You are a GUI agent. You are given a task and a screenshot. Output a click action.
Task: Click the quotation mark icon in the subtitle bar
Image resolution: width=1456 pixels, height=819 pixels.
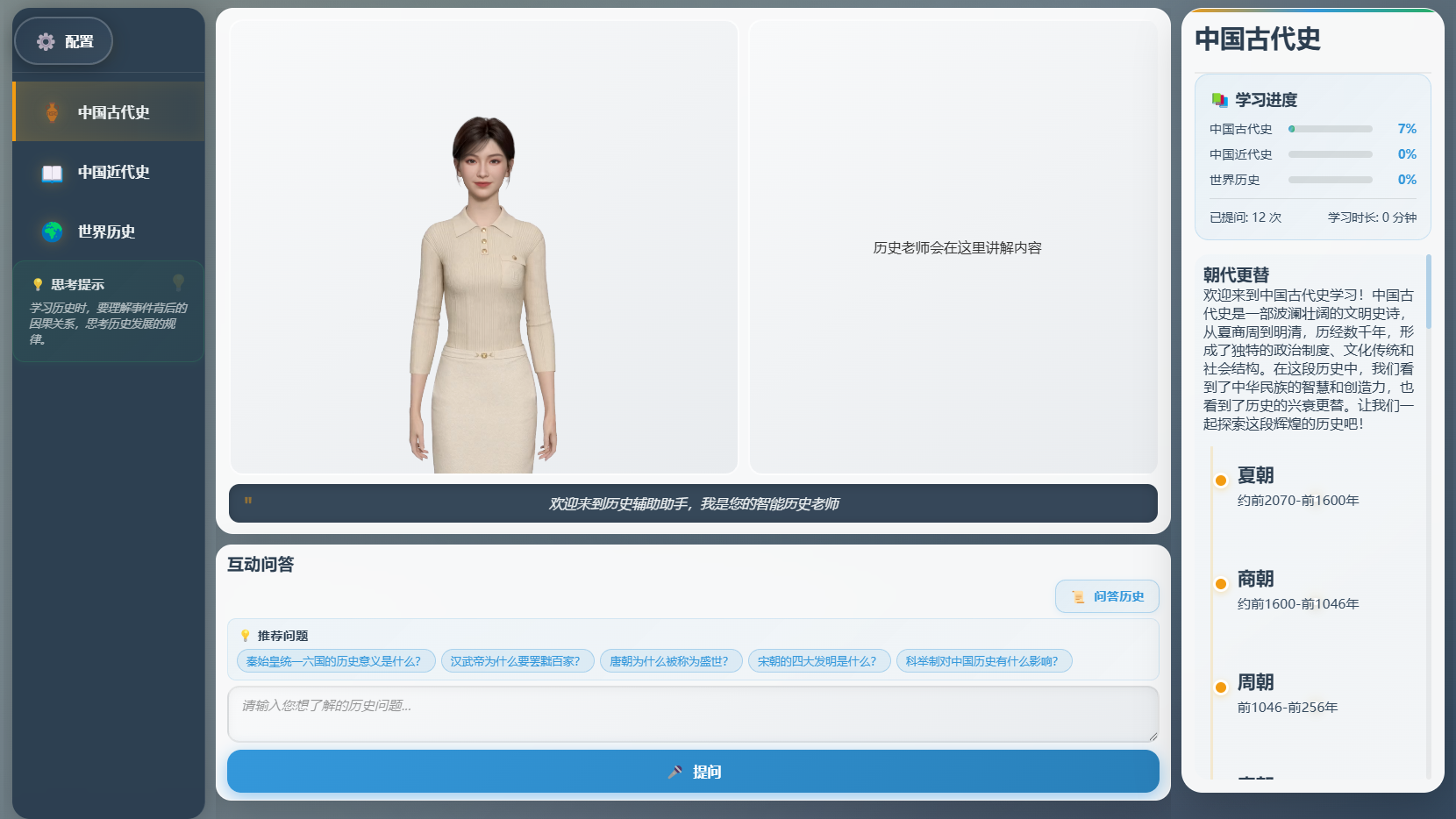pos(246,502)
